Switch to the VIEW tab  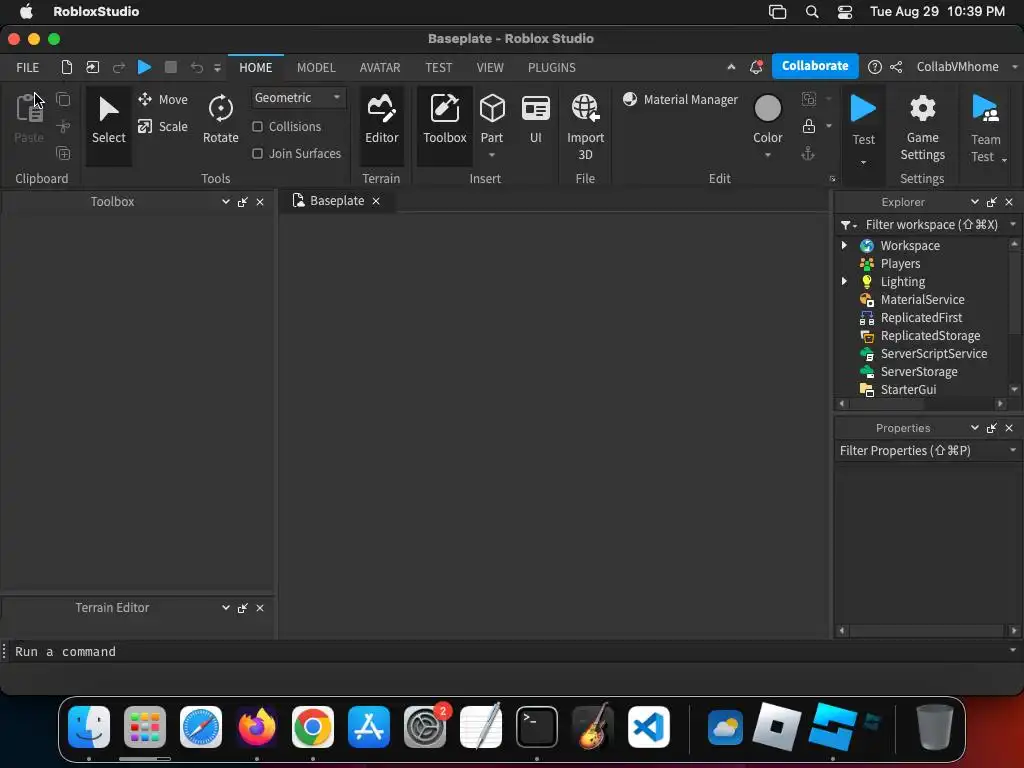tap(490, 67)
